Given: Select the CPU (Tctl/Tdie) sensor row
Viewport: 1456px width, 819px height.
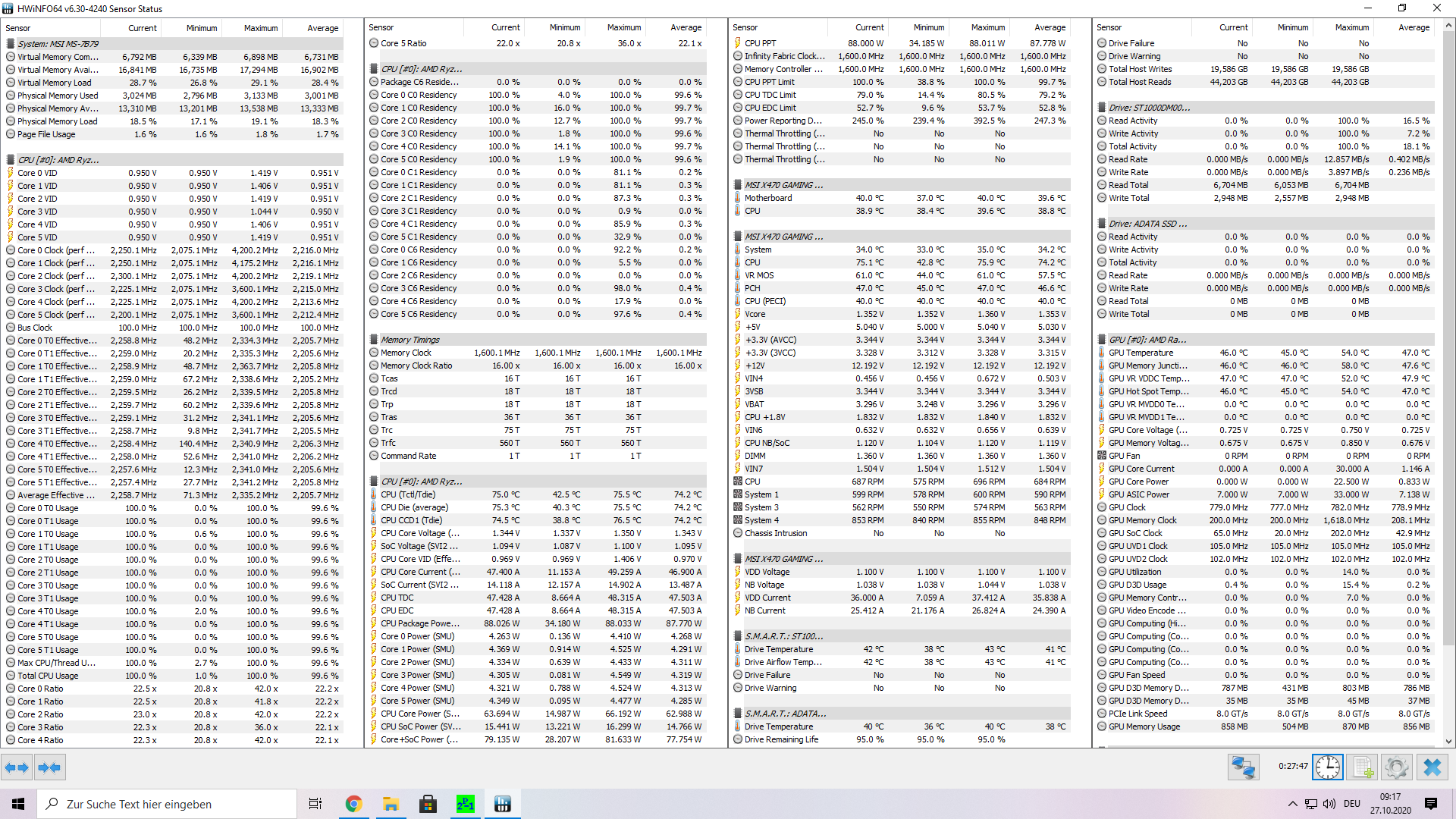Looking at the screenshot, I should pyautogui.click(x=408, y=494).
